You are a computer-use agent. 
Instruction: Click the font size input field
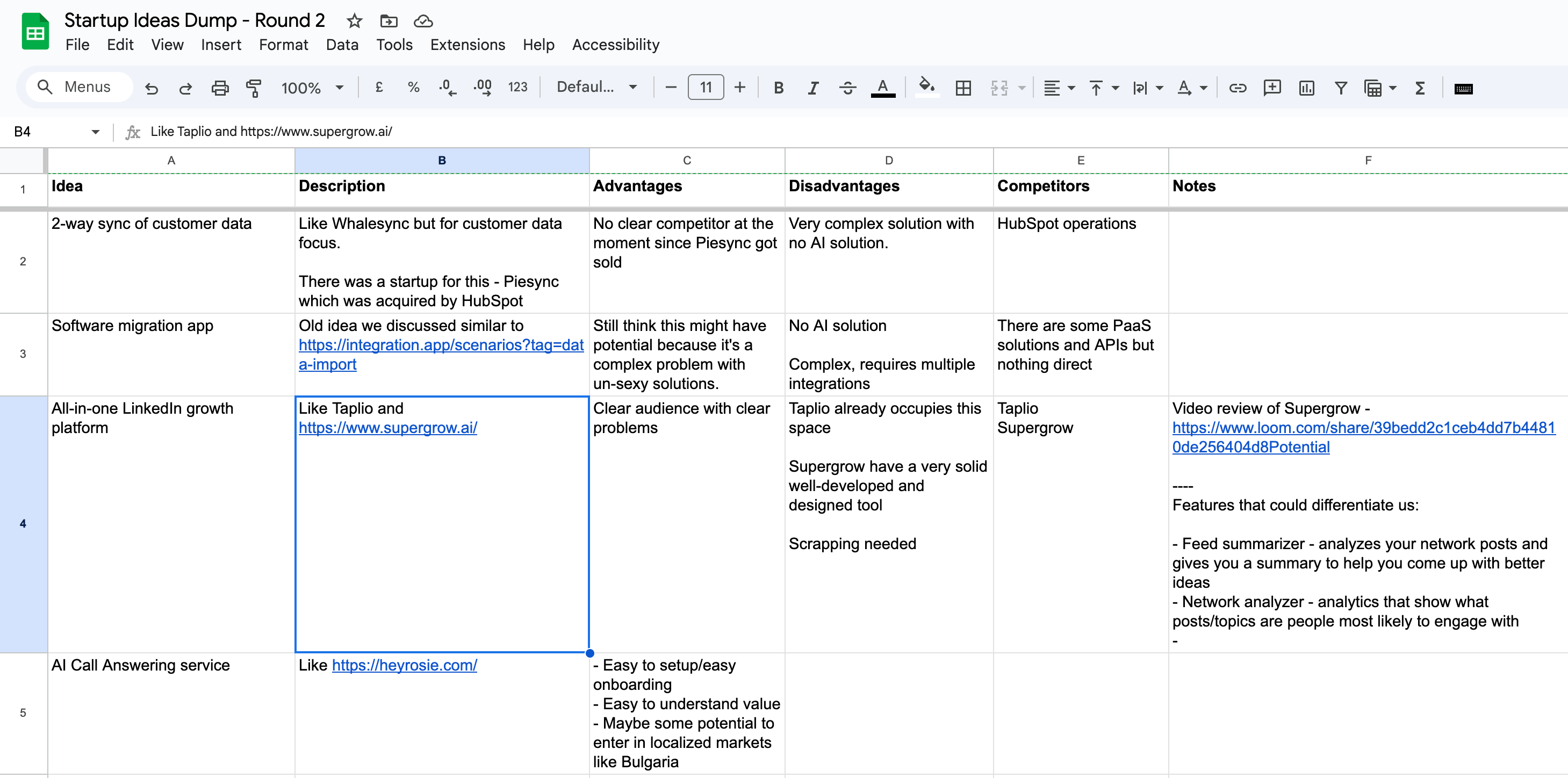705,87
